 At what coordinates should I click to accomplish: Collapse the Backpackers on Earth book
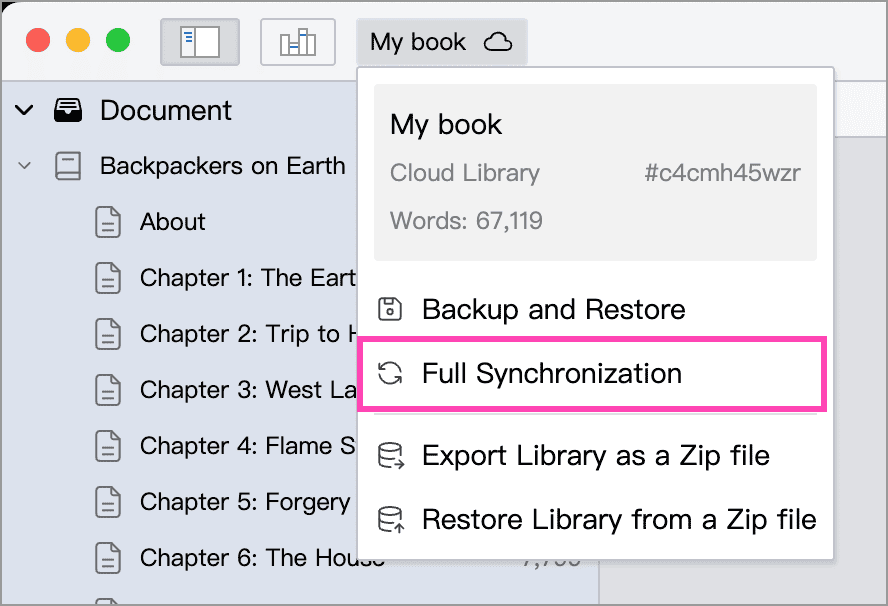point(24,166)
